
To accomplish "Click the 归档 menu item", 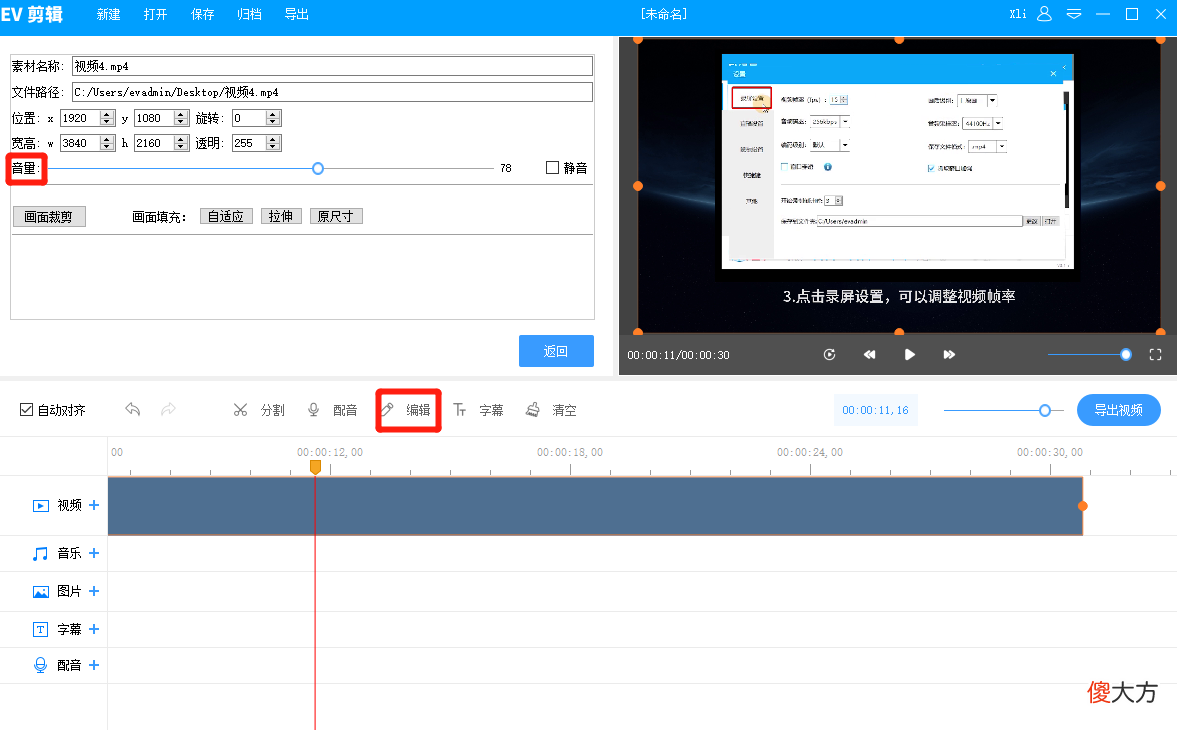I will pyautogui.click(x=249, y=14).
